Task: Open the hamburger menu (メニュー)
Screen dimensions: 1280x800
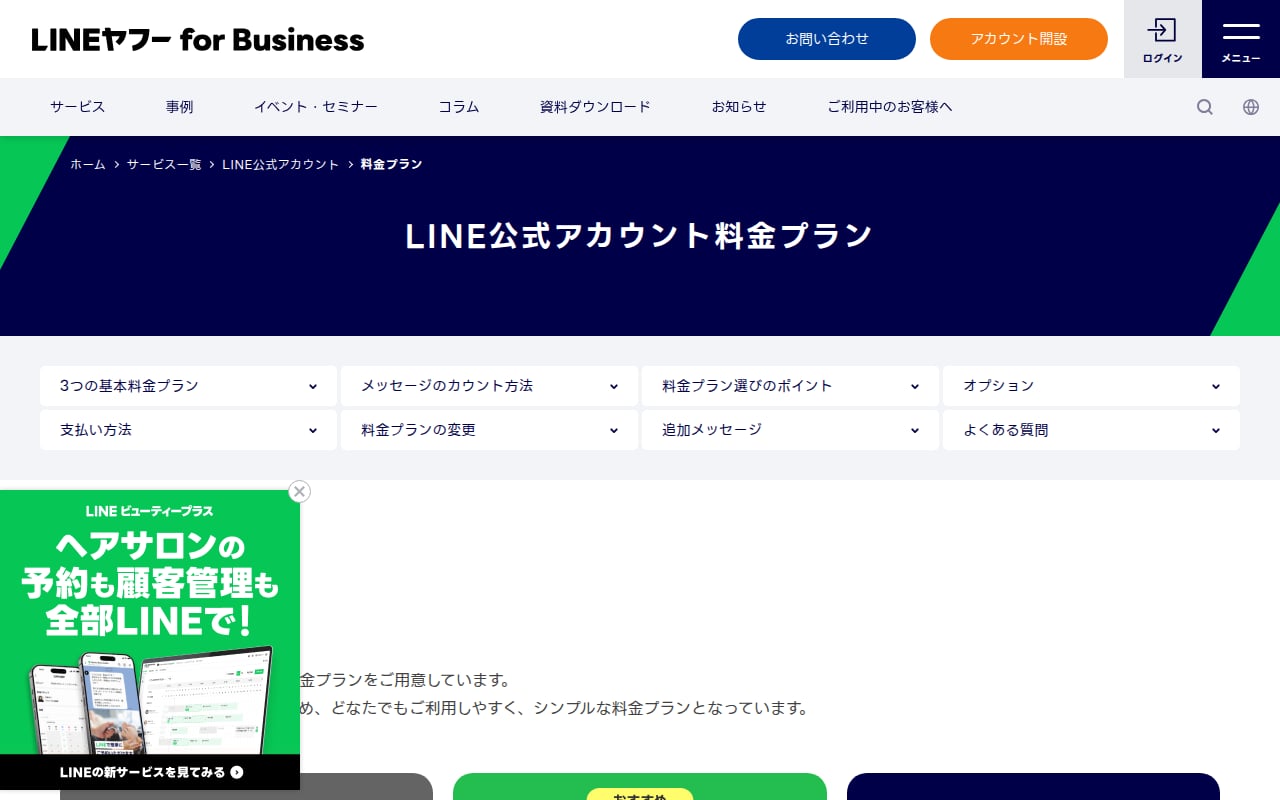Action: [x=1241, y=39]
